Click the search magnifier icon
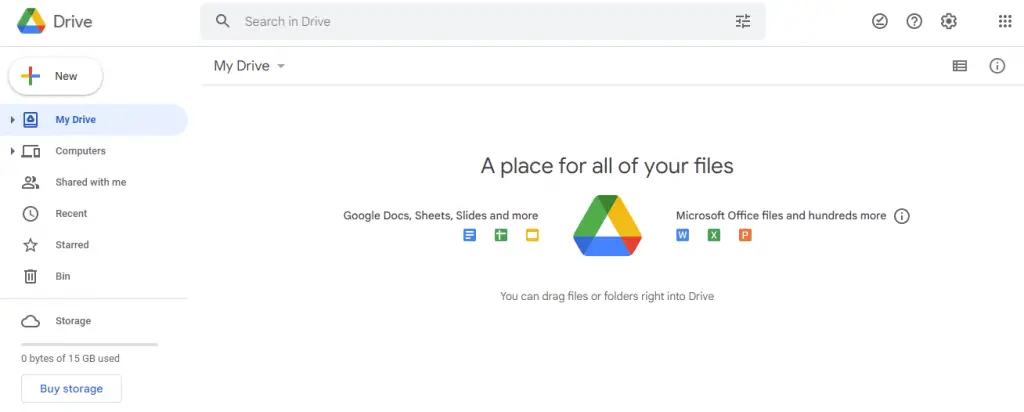 223,22
